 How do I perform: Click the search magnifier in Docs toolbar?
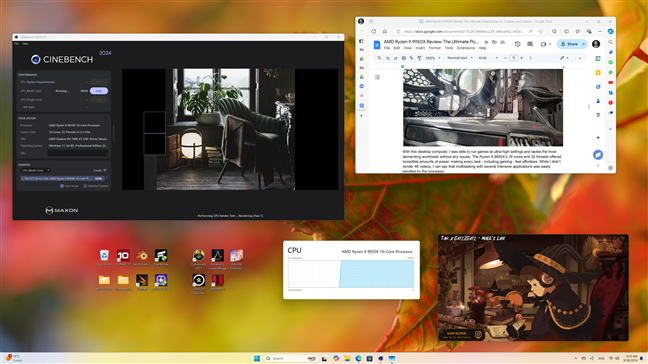click(x=379, y=58)
